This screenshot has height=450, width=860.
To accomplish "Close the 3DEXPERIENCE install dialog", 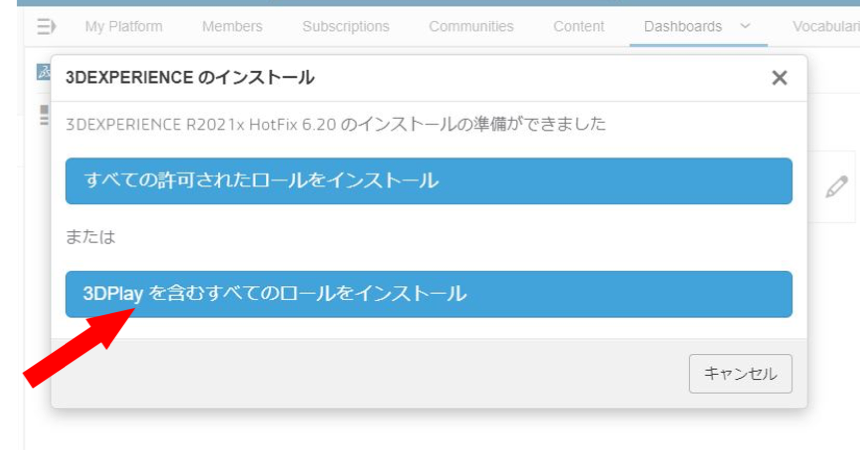I will pyautogui.click(x=779, y=78).
